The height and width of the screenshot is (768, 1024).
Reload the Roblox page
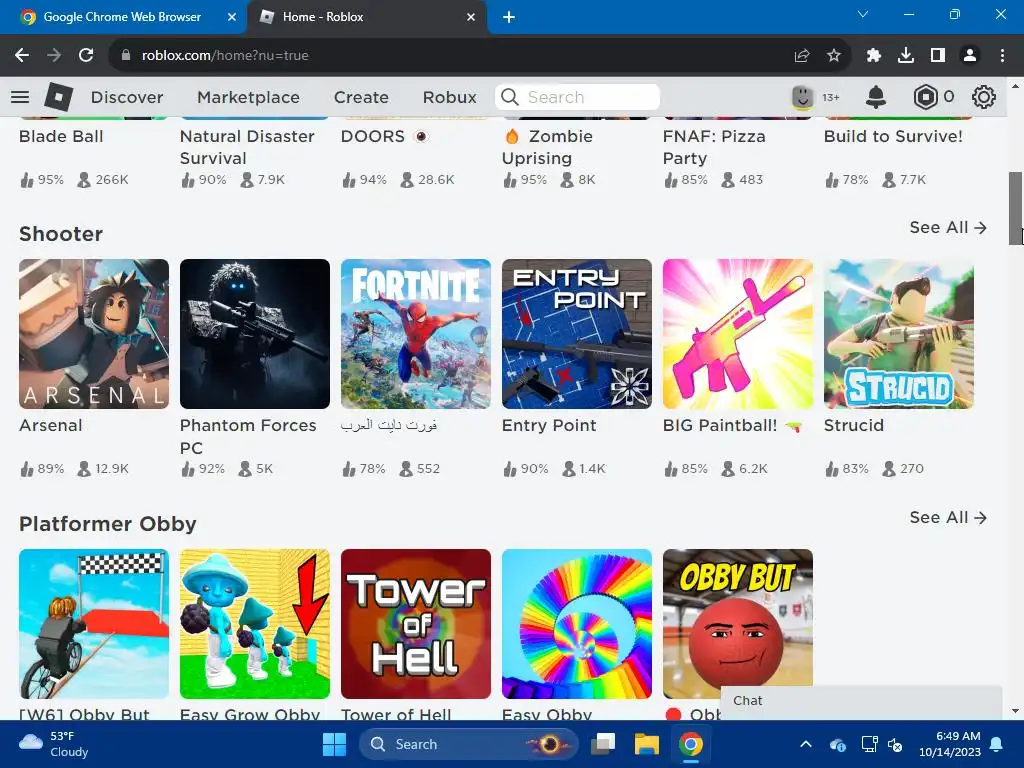(x=86, y=56)
